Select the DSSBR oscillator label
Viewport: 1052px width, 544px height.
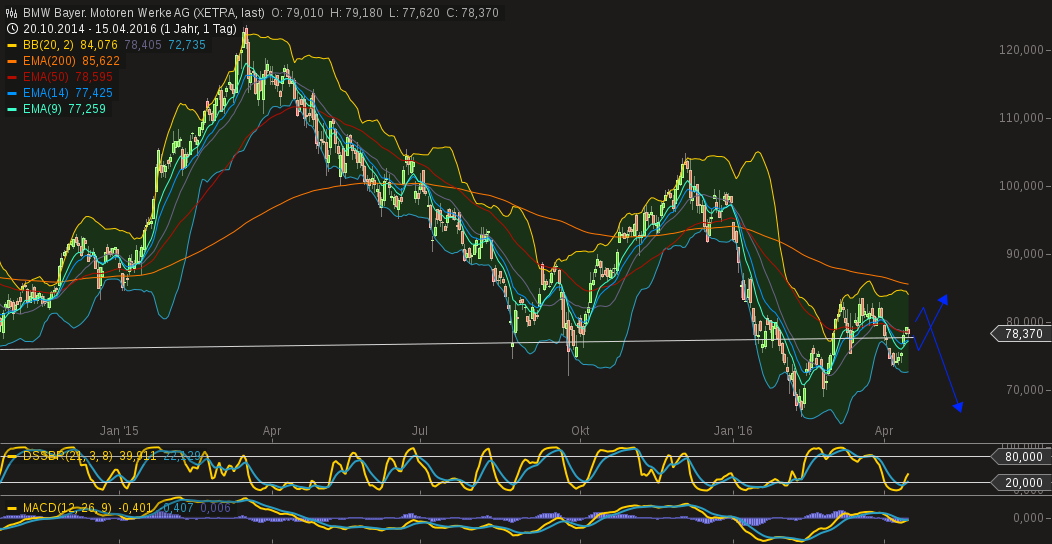pos(69,456)
